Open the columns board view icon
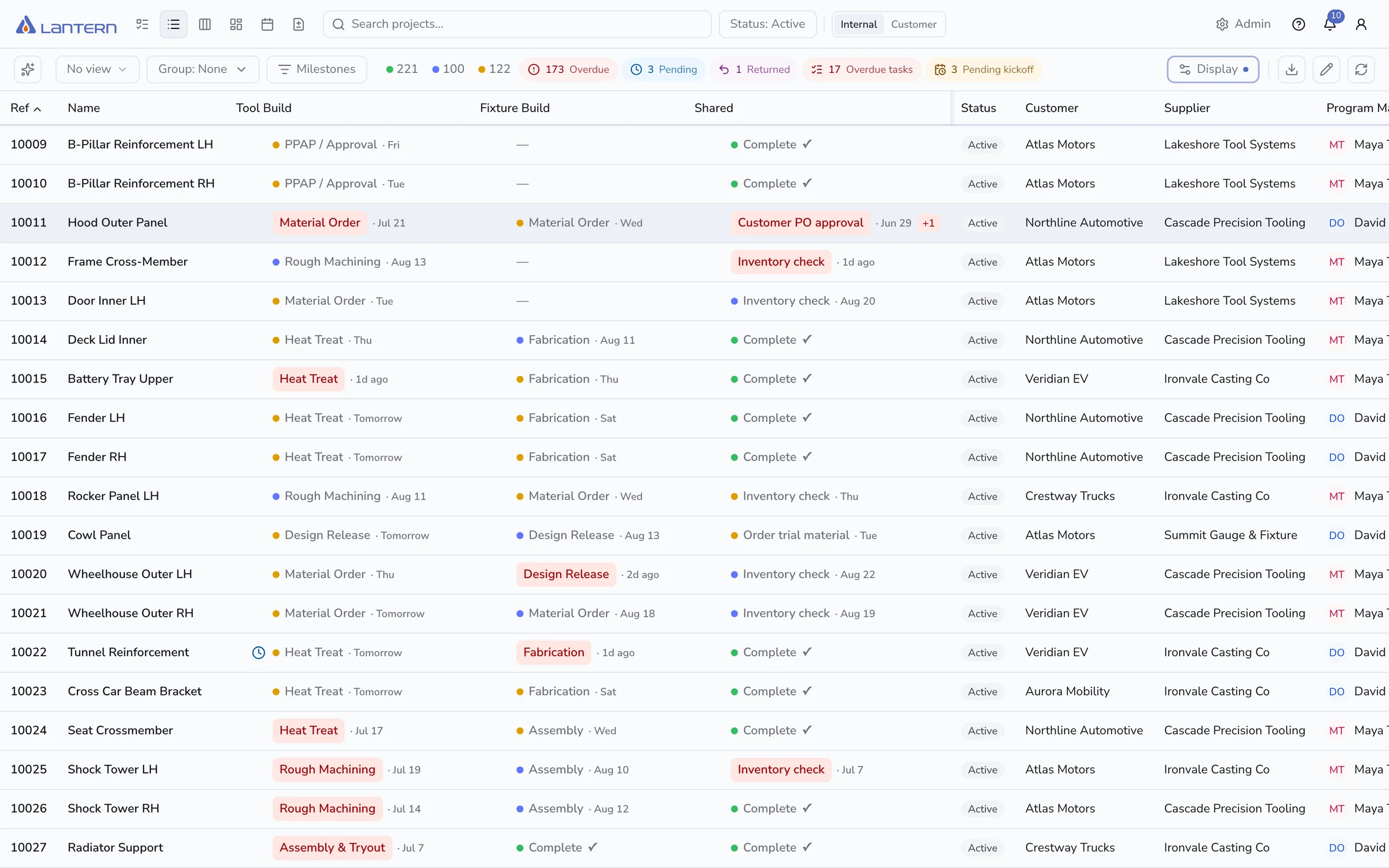 point(205,24)
